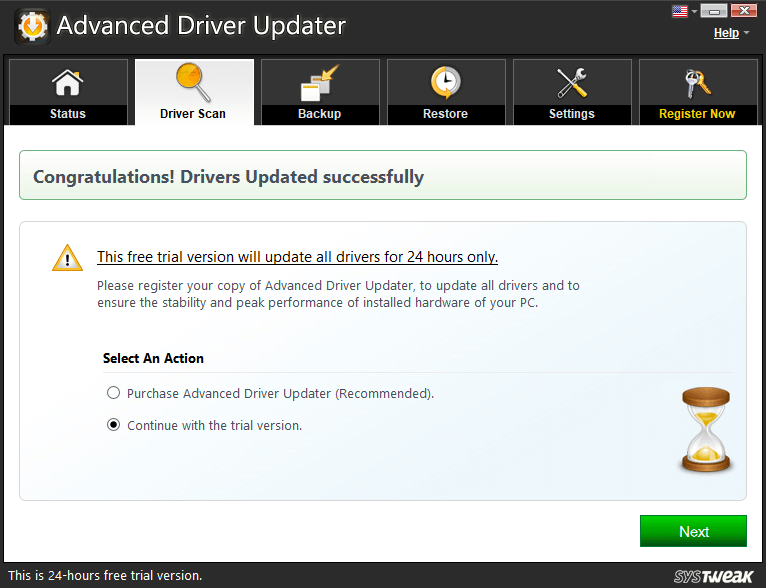Viewport: 766px width, 588px height.
Task: Click the hourglass trial timer image
Action: (x=706, y=429)
